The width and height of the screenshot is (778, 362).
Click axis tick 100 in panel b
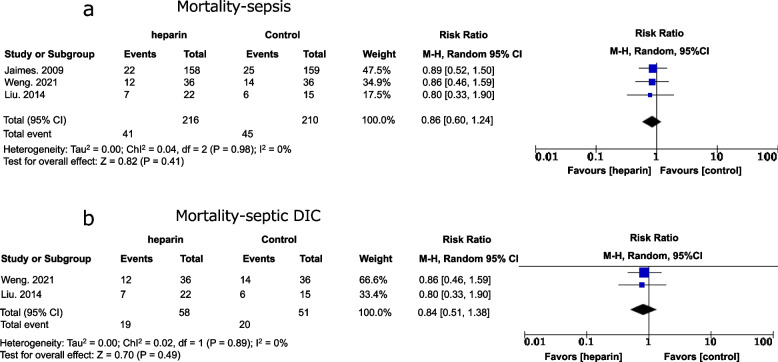click(764, 342)
